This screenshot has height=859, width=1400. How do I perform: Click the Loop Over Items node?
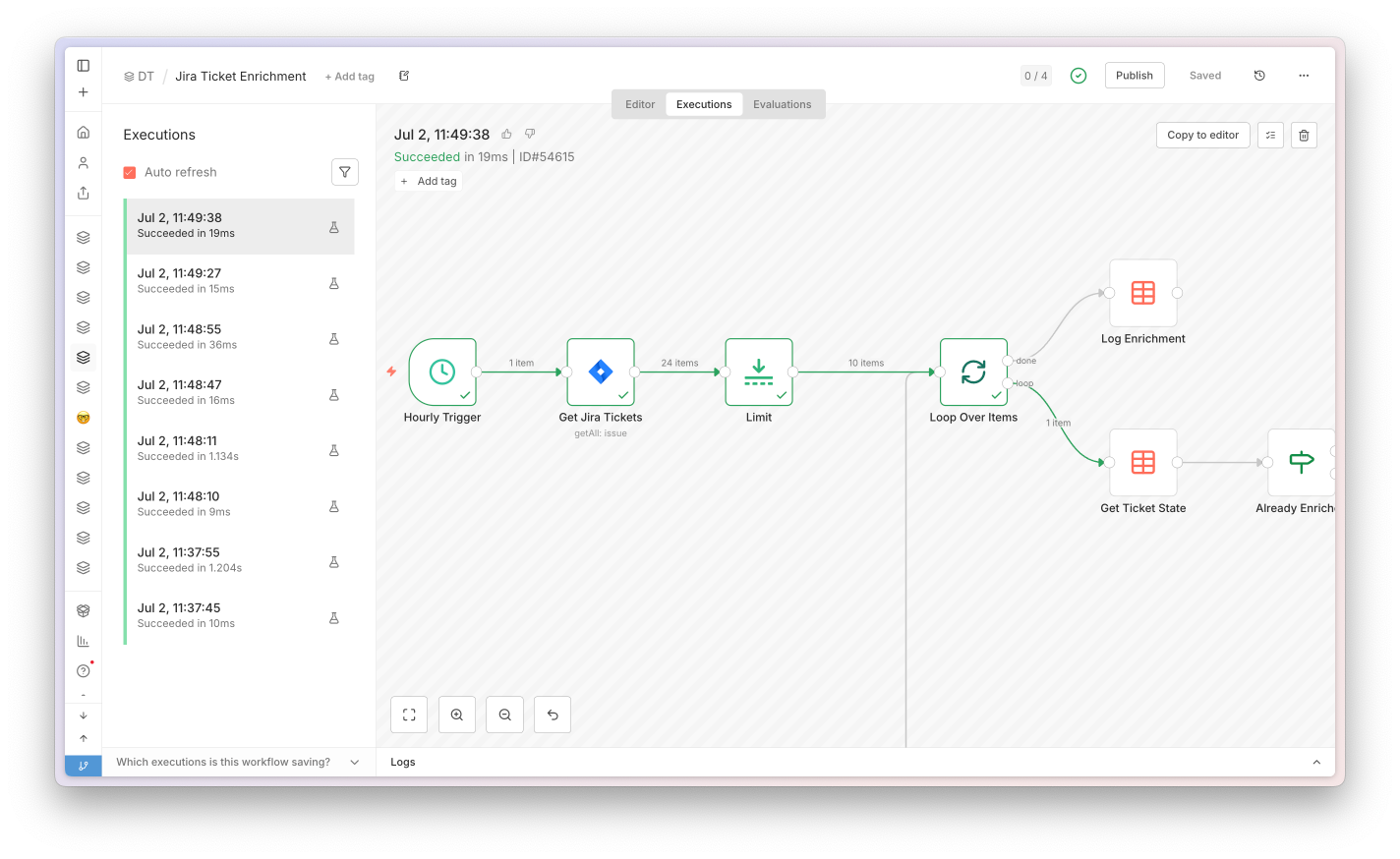(x=973, y=372)
